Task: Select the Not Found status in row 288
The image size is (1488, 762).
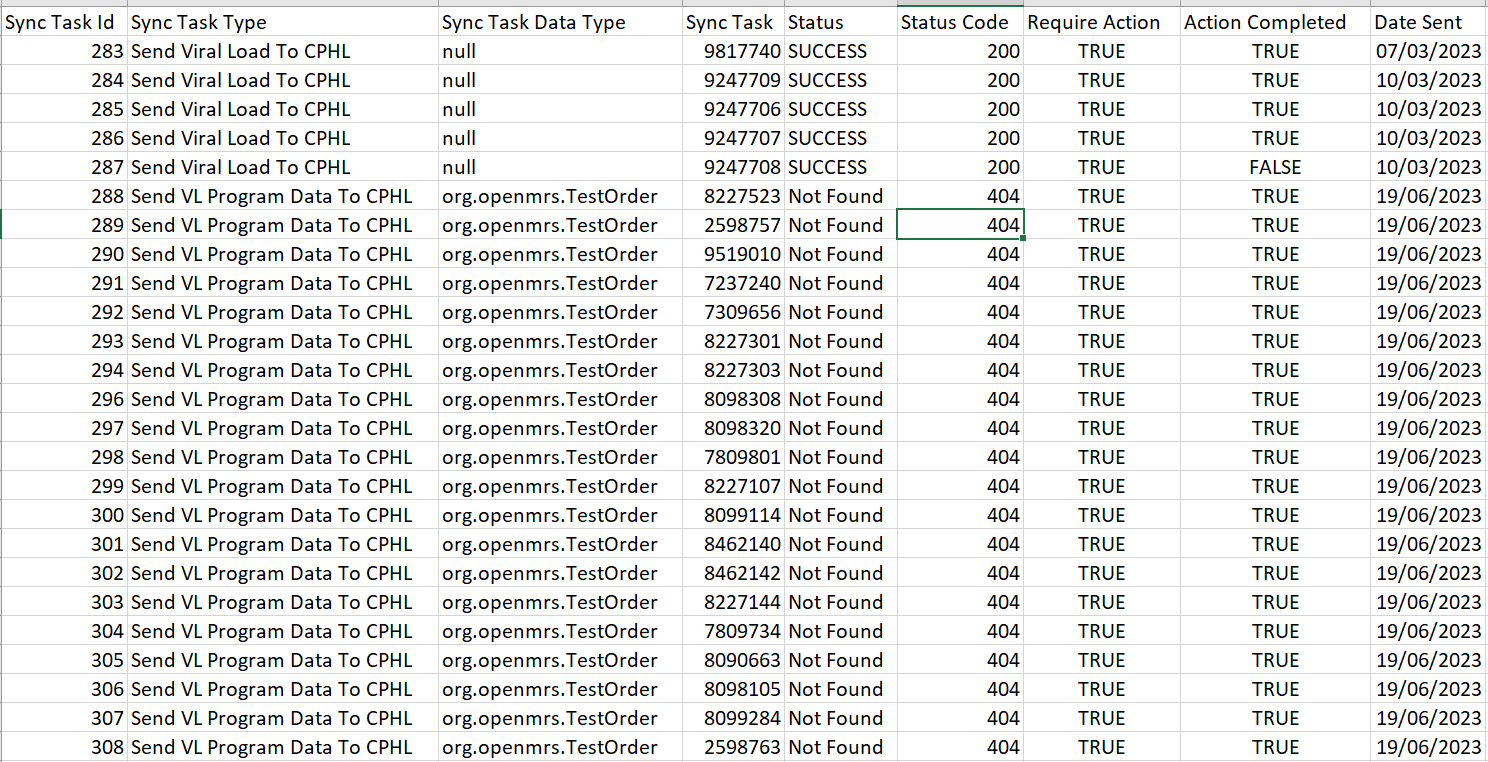Action: click(840, 196)
